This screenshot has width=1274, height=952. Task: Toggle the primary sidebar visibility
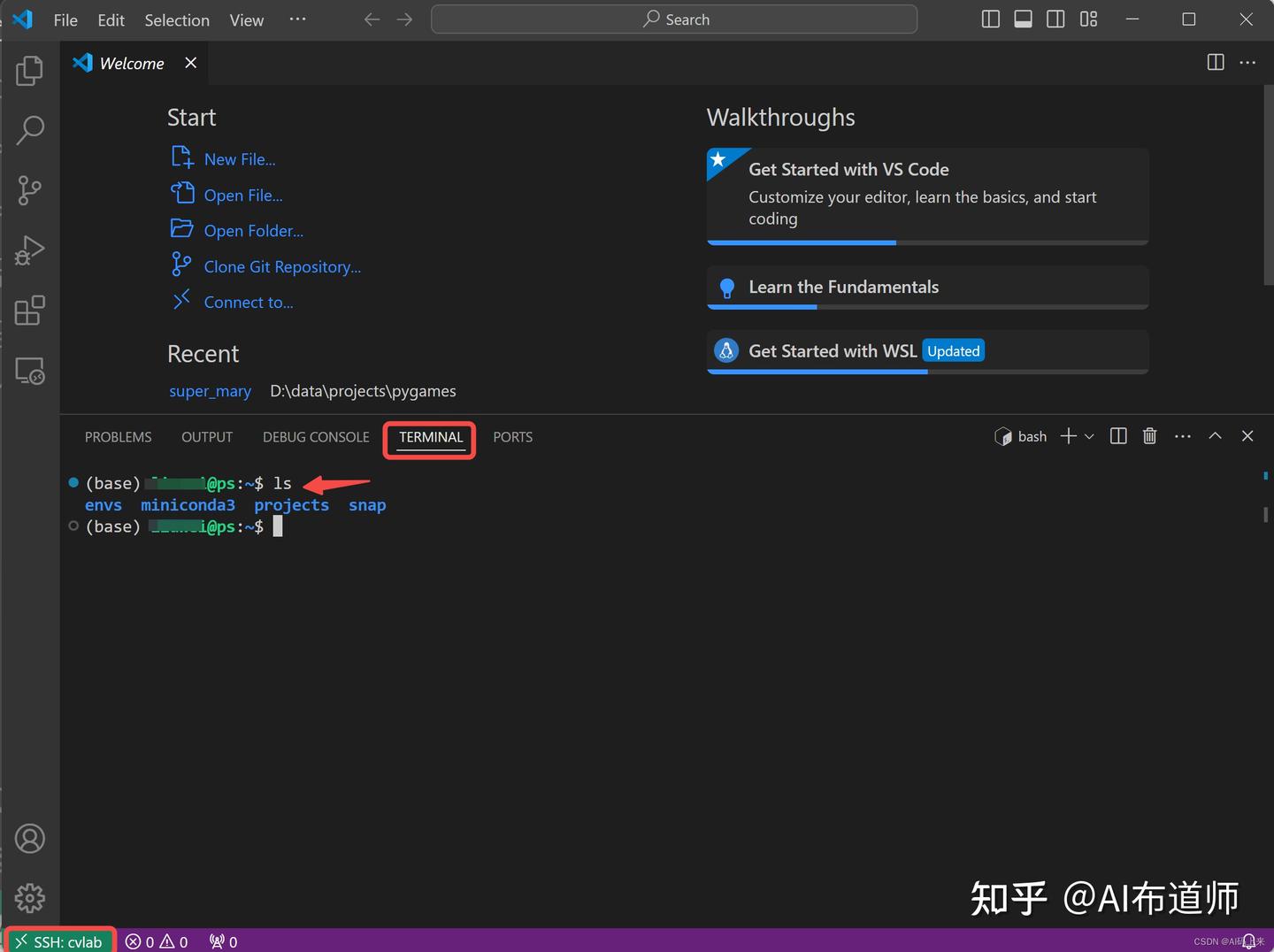point(990,19)
